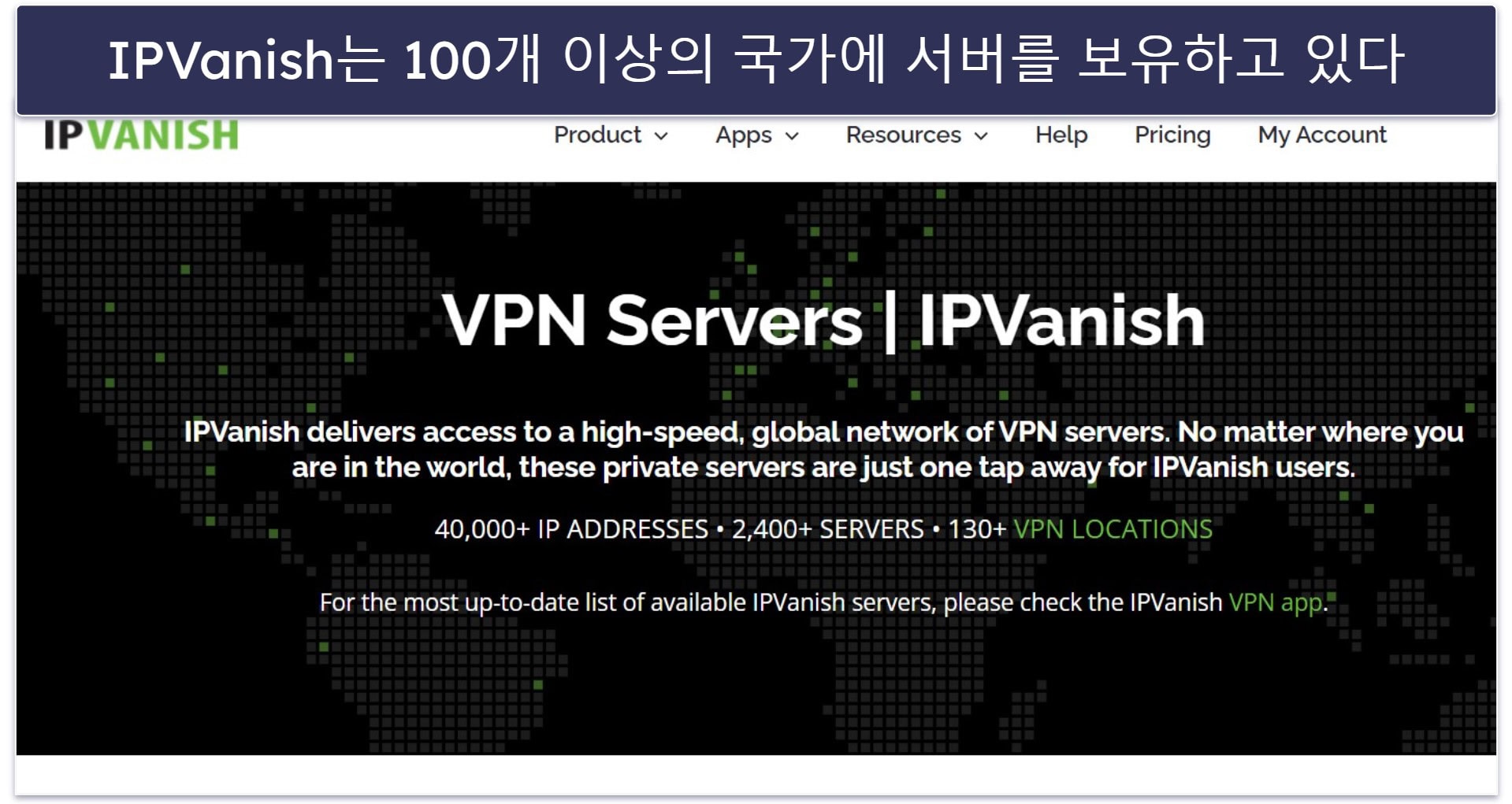Select the '40,000+ IP ADDRESSES' text
The width and height of the screenshot is (1512, 804).
click(x=571, y=529)
